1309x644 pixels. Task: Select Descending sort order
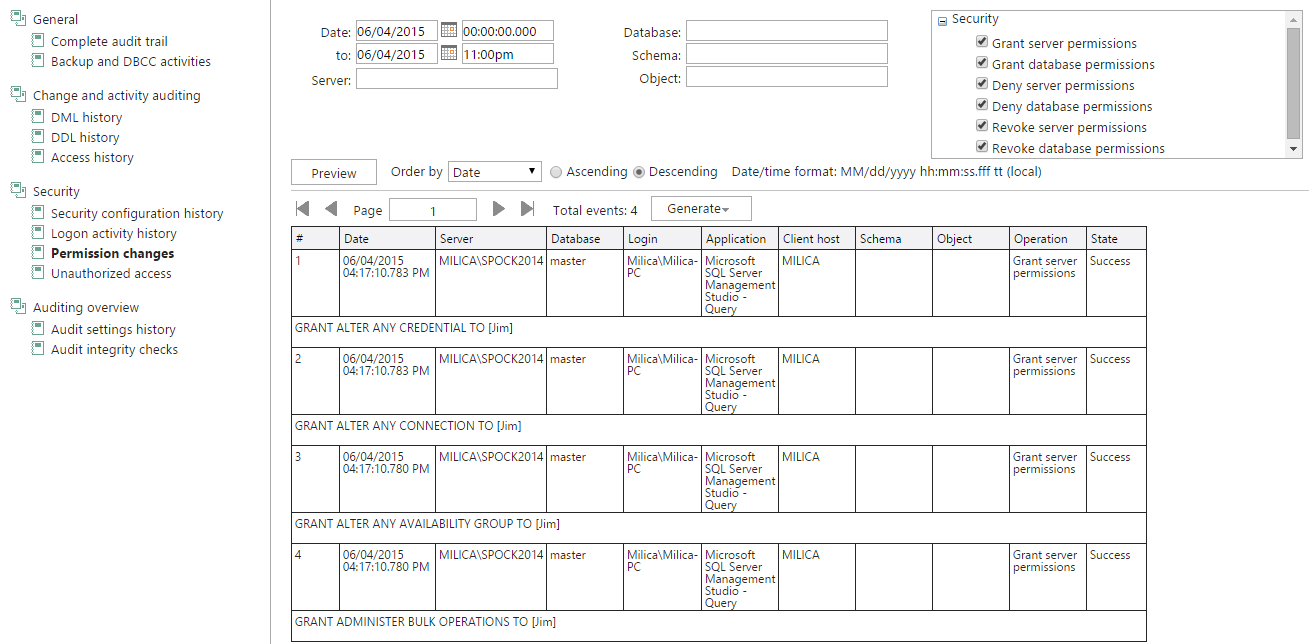pyautogui.click(x=639, y=172)
